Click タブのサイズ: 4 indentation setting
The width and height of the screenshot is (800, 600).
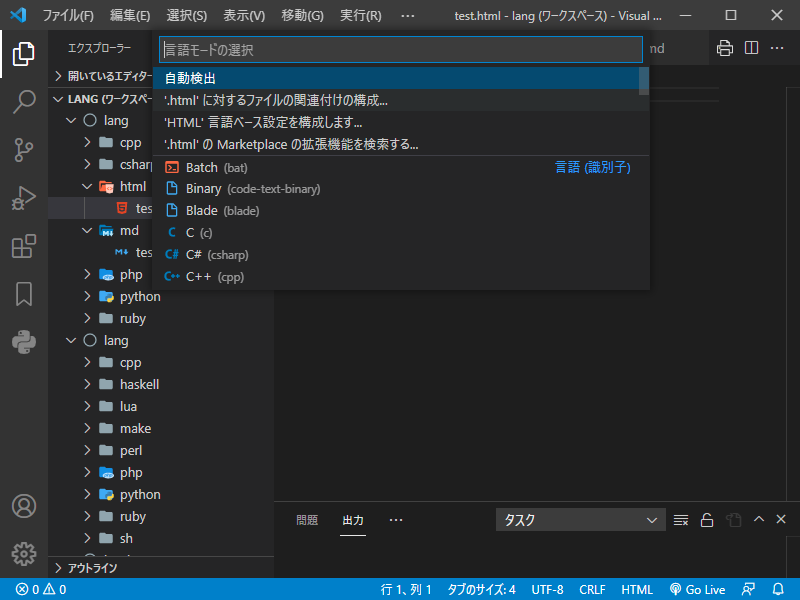(x=481, y=589)
